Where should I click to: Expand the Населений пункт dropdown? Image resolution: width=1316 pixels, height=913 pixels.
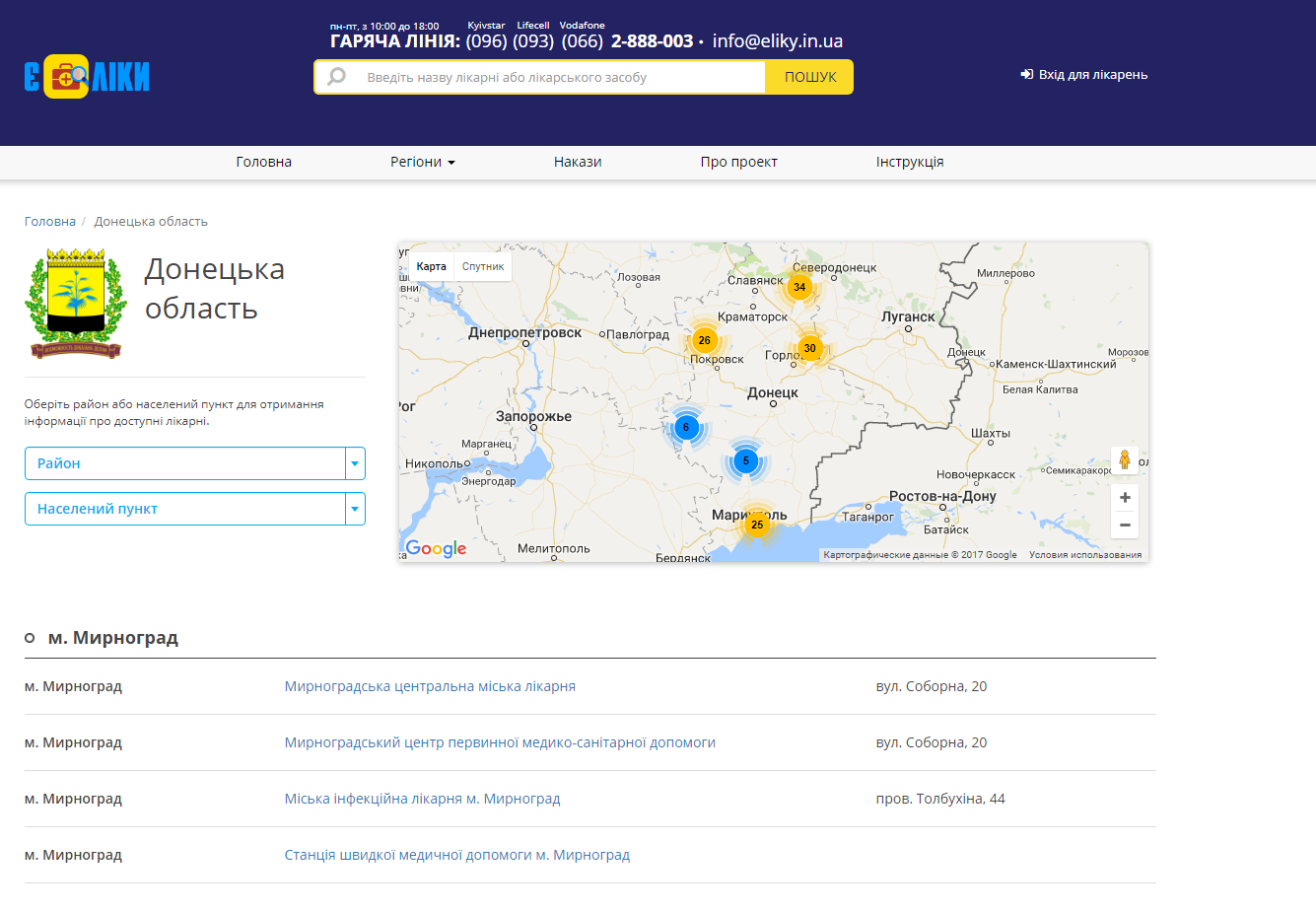195,509
